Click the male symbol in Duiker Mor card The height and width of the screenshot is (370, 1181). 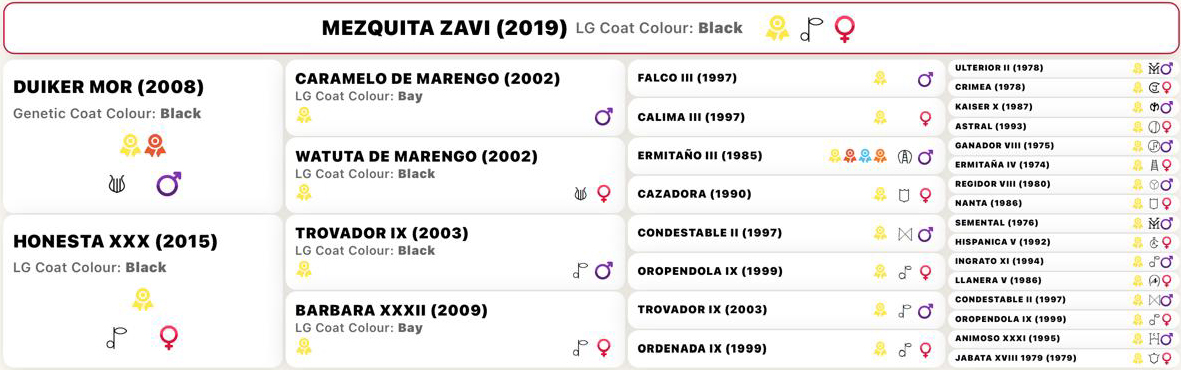pyautogui.click(x=169, y=184)
